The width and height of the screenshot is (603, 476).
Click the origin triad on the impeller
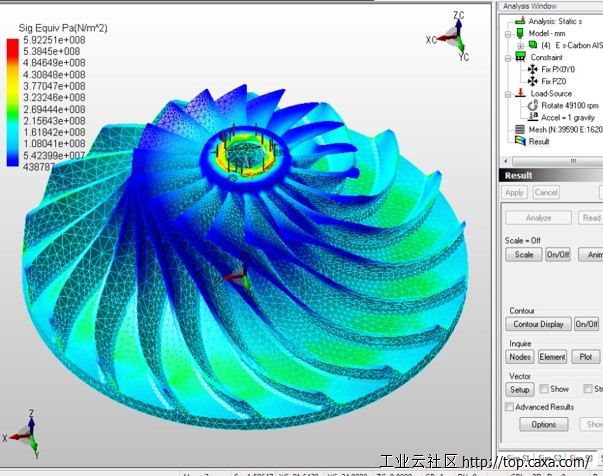pos(238,278)
